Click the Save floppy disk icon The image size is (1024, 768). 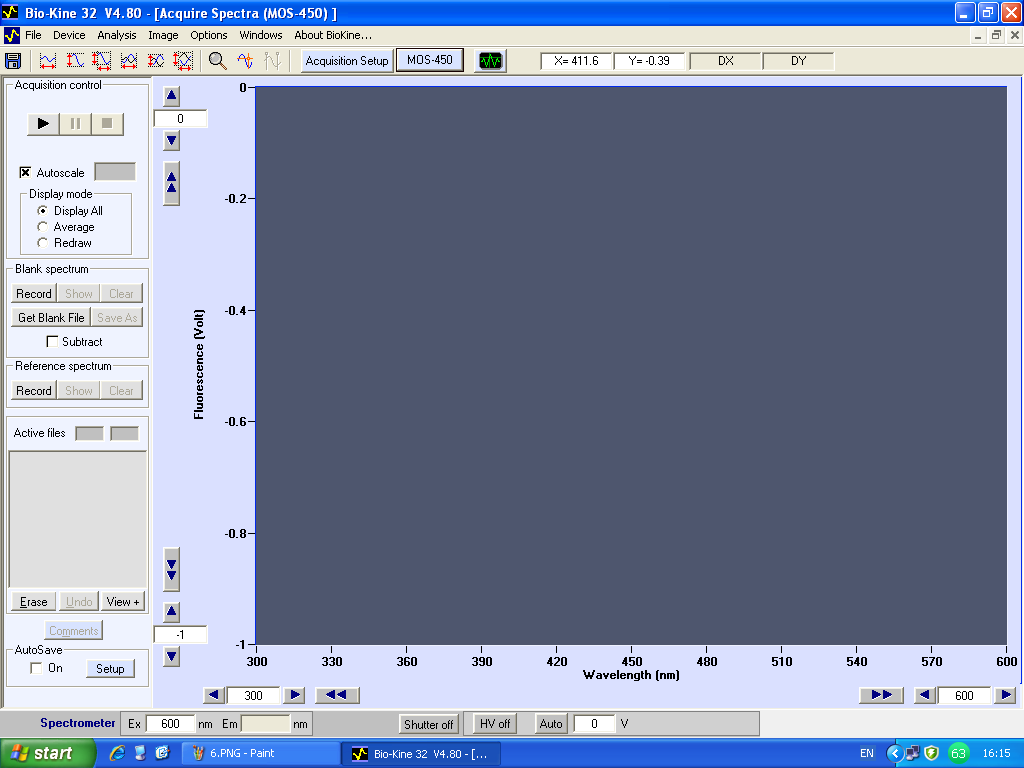coord(13,61)
